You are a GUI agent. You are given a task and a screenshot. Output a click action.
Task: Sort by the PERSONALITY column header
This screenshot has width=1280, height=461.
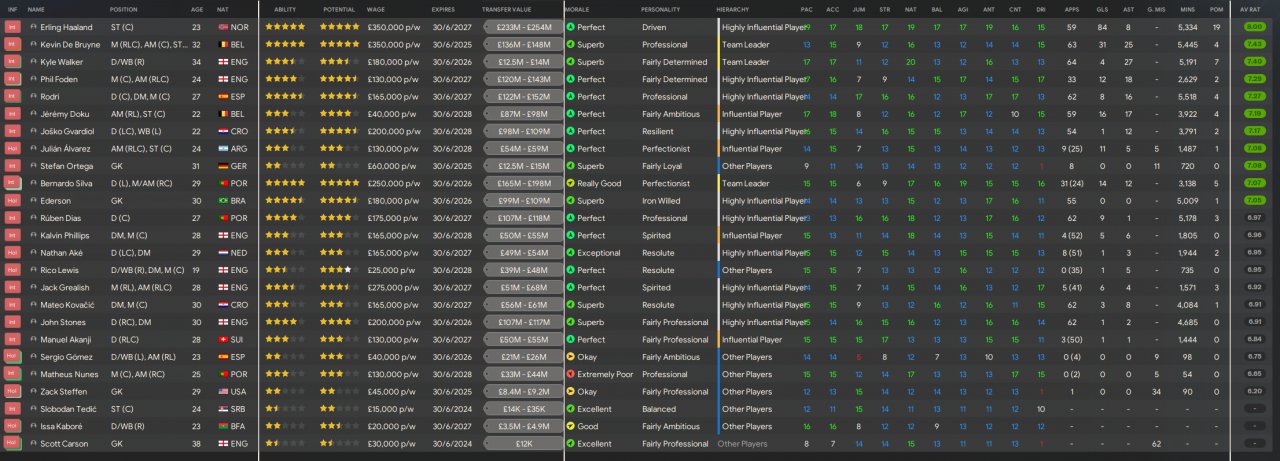(661, 9)
